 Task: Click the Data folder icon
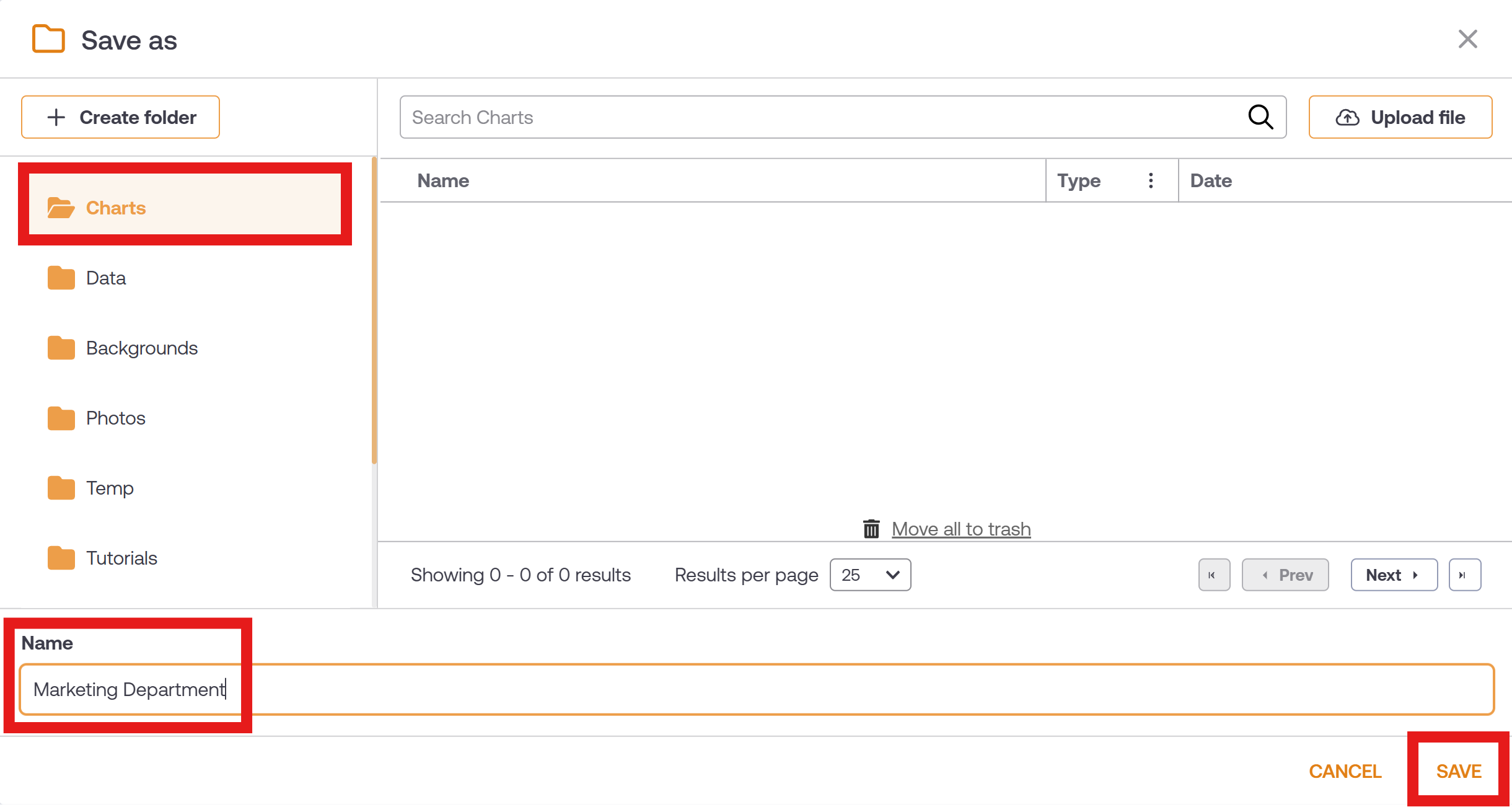click(61, 278)
